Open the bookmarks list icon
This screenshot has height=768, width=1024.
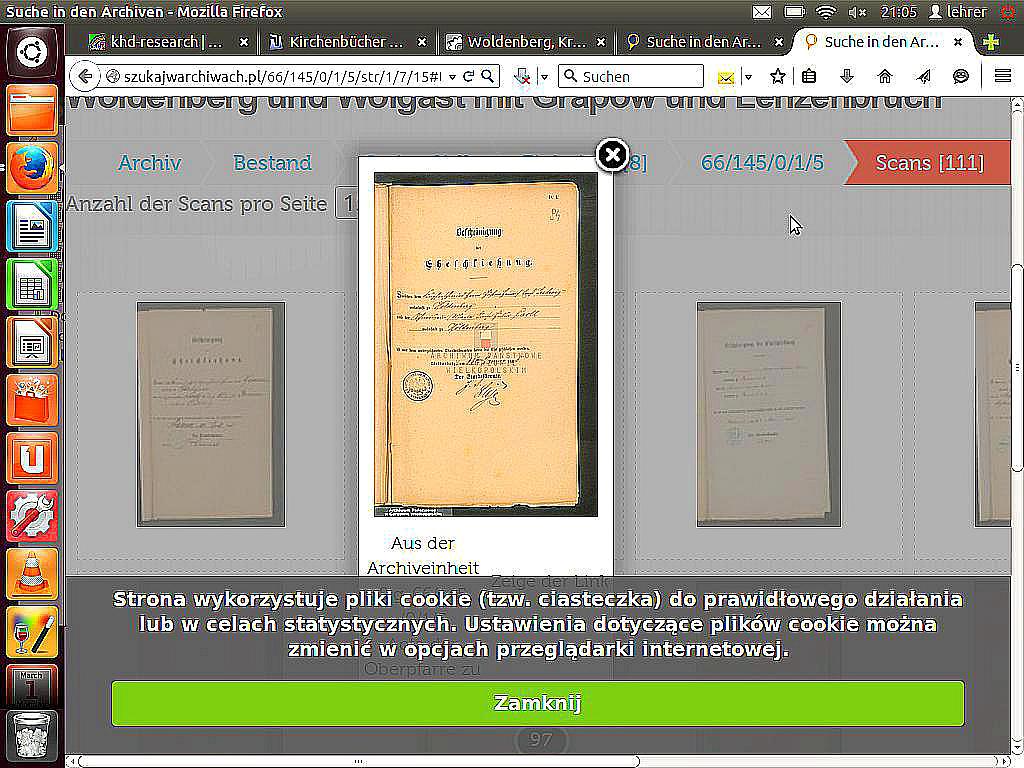point(810,76)
